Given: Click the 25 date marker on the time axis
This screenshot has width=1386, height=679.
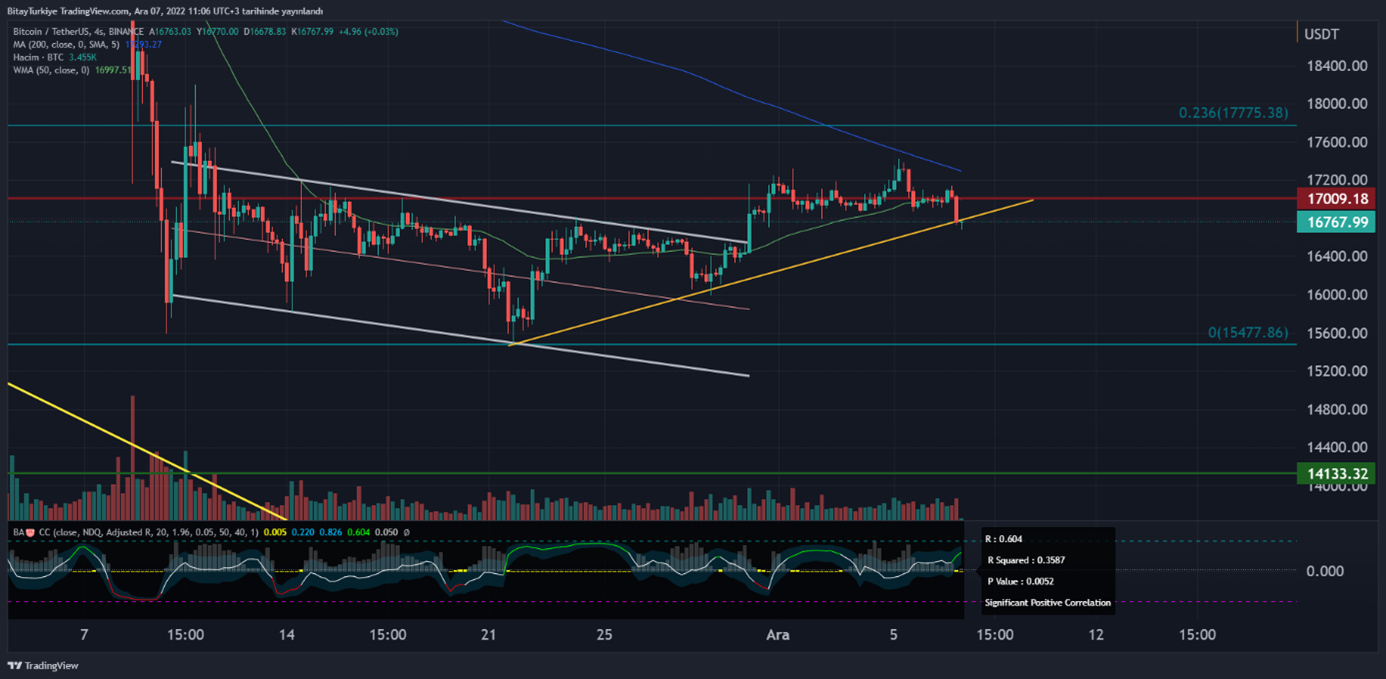Looking at the screenshot, I should (x=603, y=635).
